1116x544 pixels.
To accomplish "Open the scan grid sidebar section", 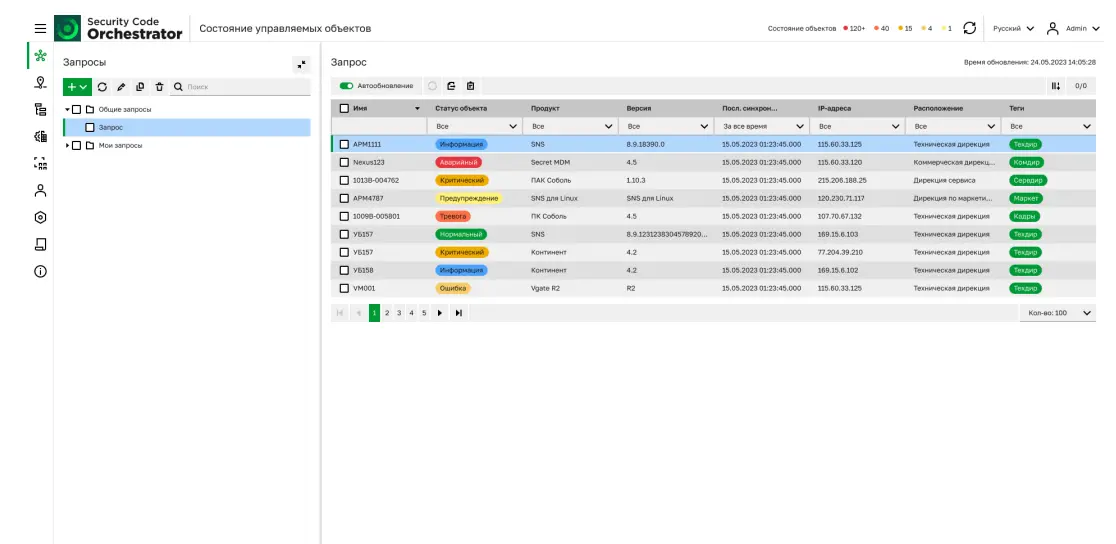I will point(41,163).
